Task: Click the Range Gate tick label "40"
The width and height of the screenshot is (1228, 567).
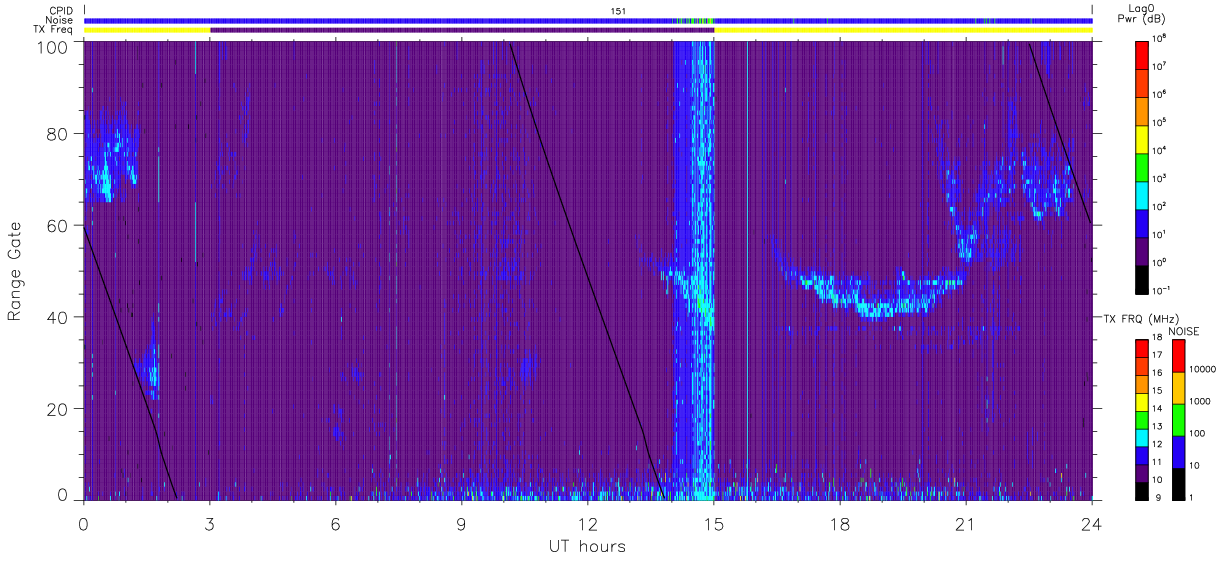Action: [56, 316]
